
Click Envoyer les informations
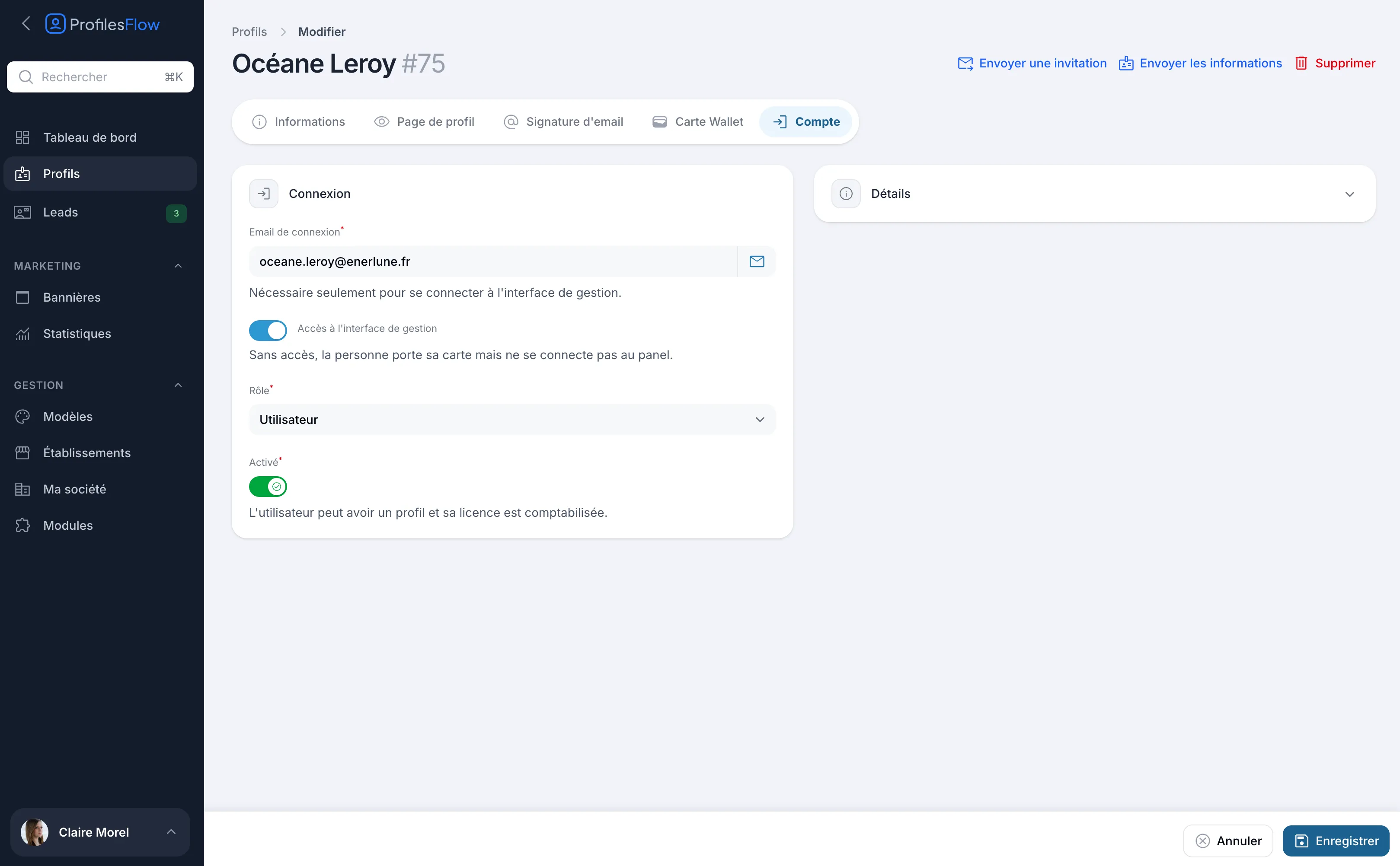(1200, 63)
